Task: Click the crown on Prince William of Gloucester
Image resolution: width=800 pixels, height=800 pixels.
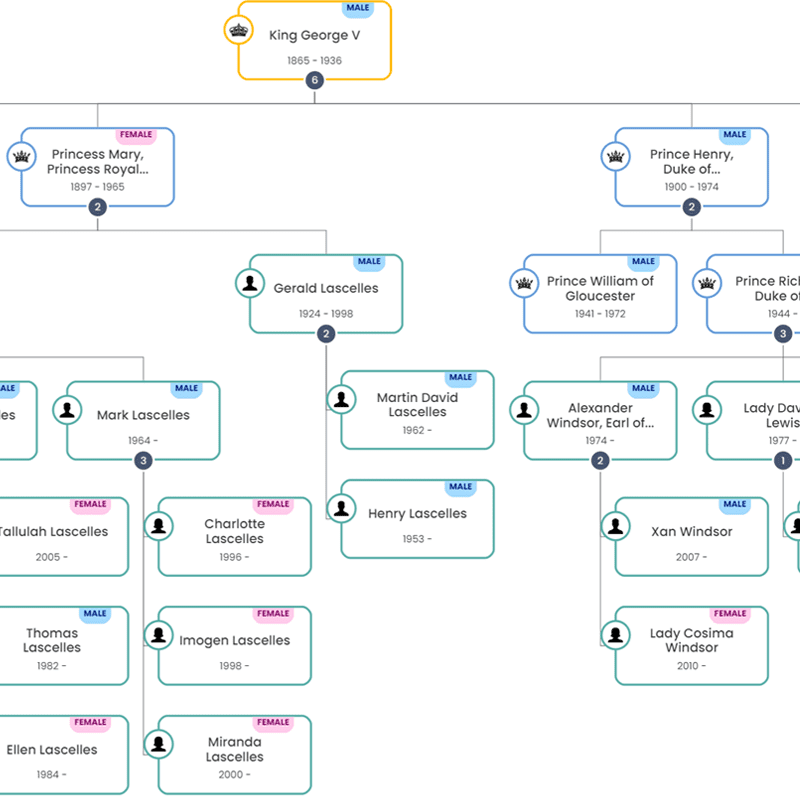Action: pyautogui.click(x=525, y=283)
